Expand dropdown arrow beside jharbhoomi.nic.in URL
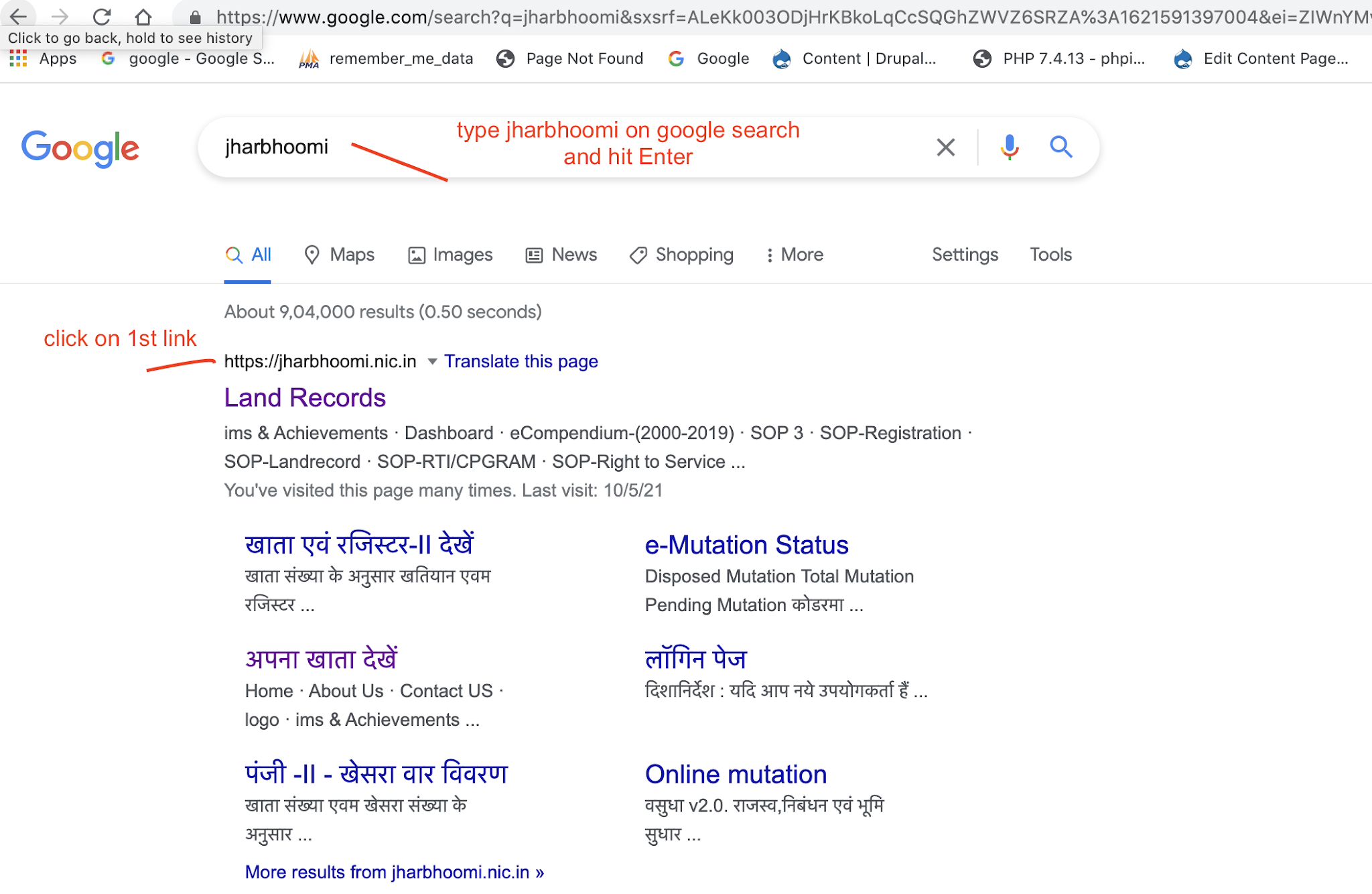This screenshot has width=1372, height=894. pyautogui.click(x=433, y=362)
